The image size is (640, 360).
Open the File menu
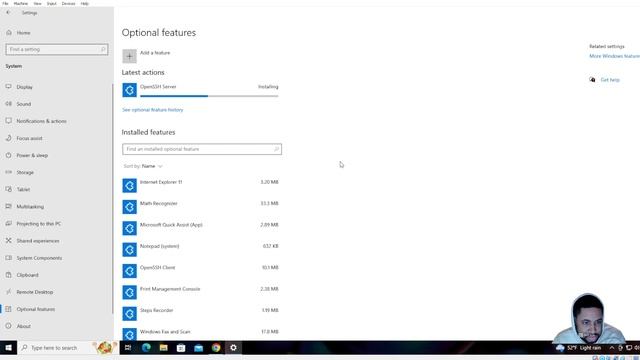pyautogui.click(x=5, y=3)
